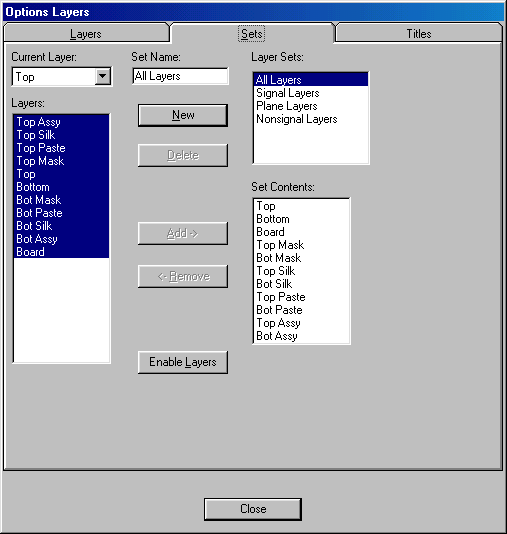Select Bottom in Set Contents list

click(x=301, y=219)
